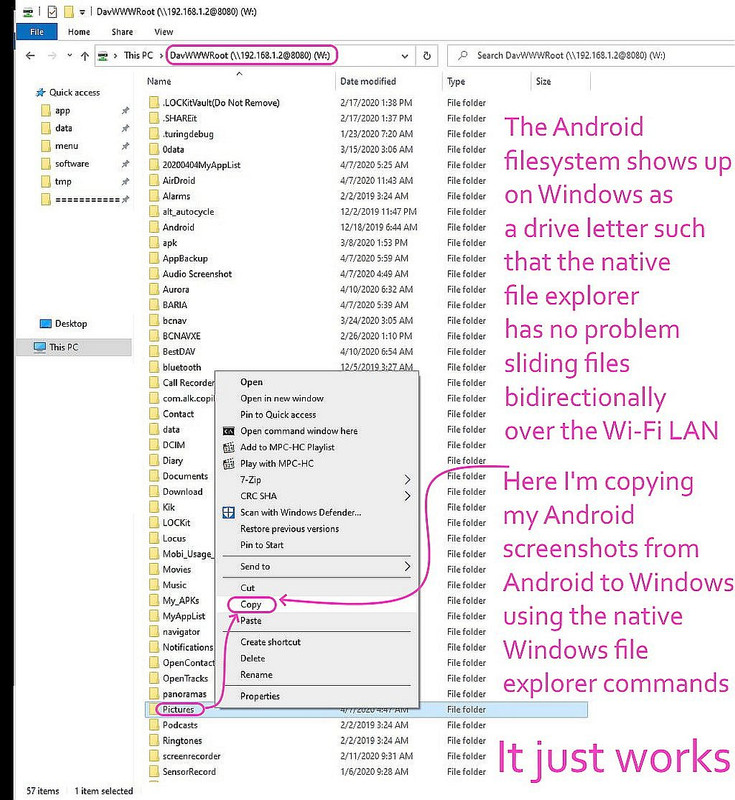
Task: Click the SensorRecord folder icon
Action: [x=154, y=772]
